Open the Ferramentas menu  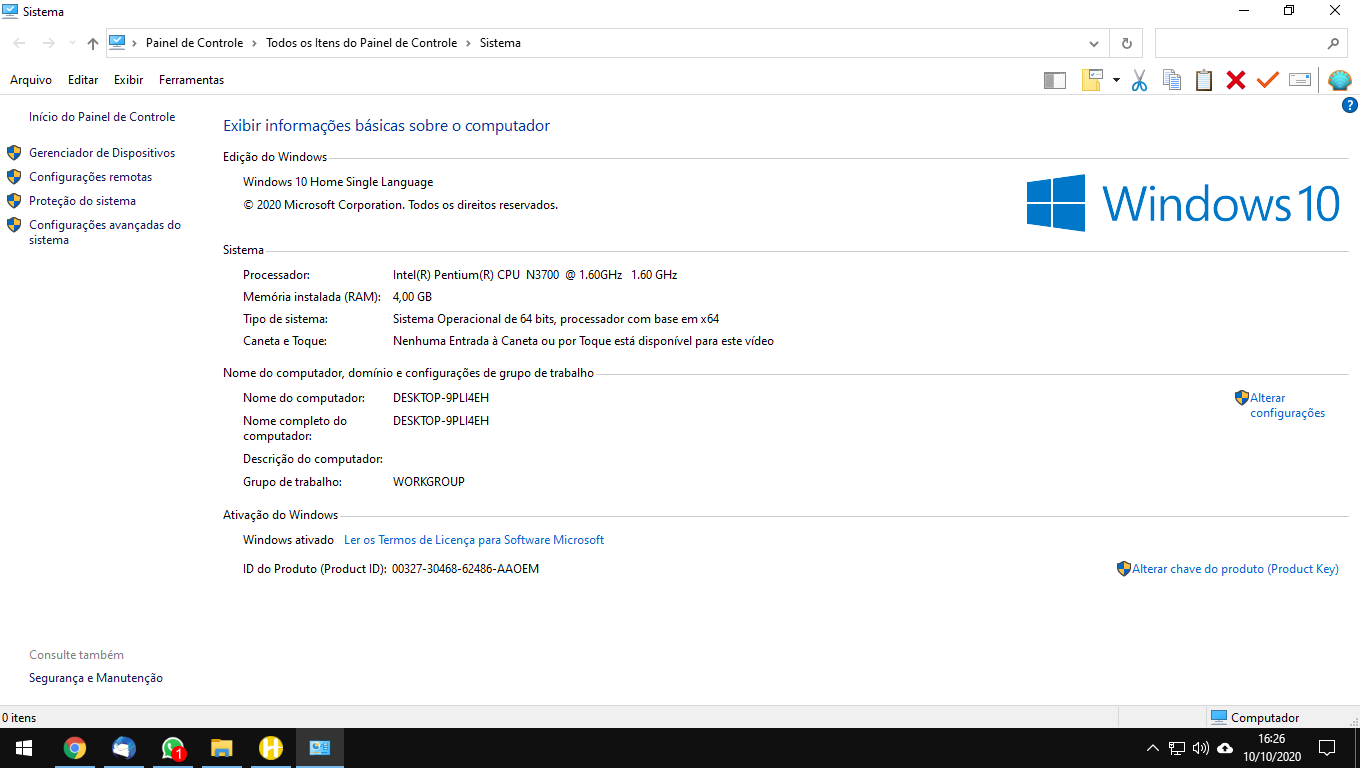pos(191,80)
